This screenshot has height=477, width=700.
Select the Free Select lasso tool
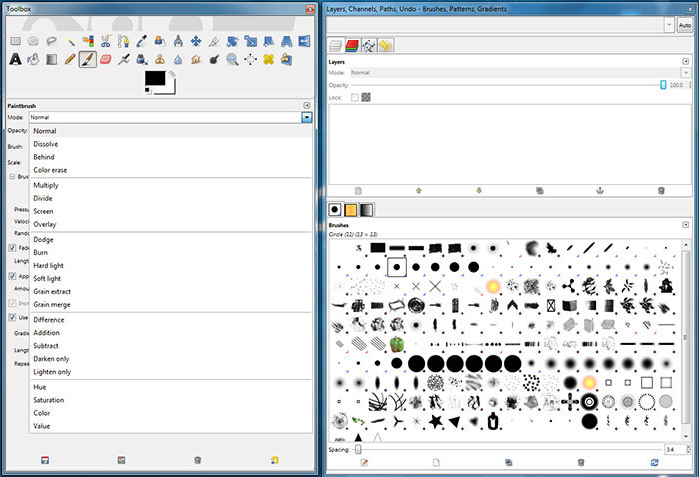pyautogui.click(x=51, y=42)
